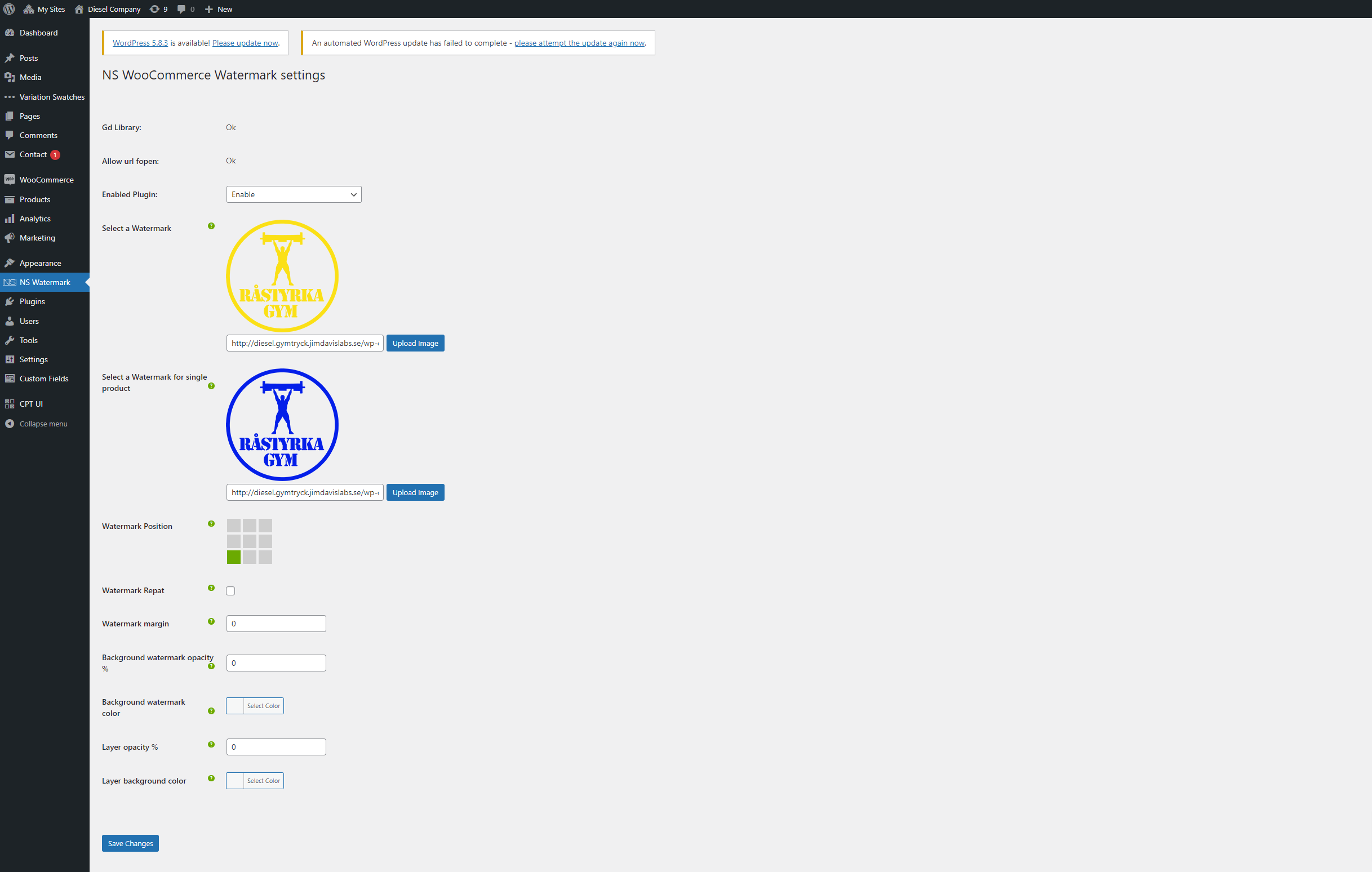
Task: Open Layer background color picker
Action: [255, 780]
